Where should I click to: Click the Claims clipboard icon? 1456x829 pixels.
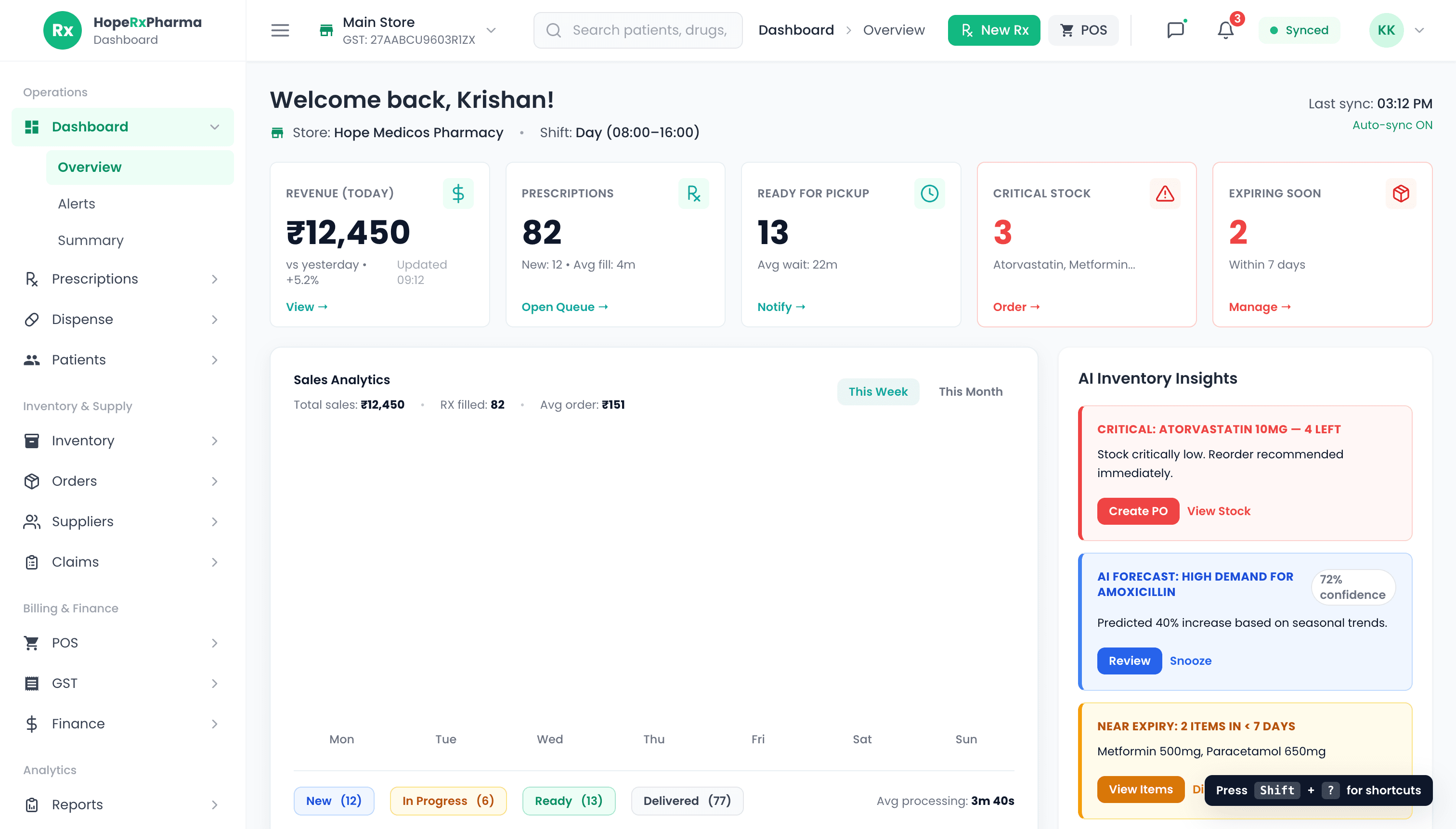click(x=31, y=562)
